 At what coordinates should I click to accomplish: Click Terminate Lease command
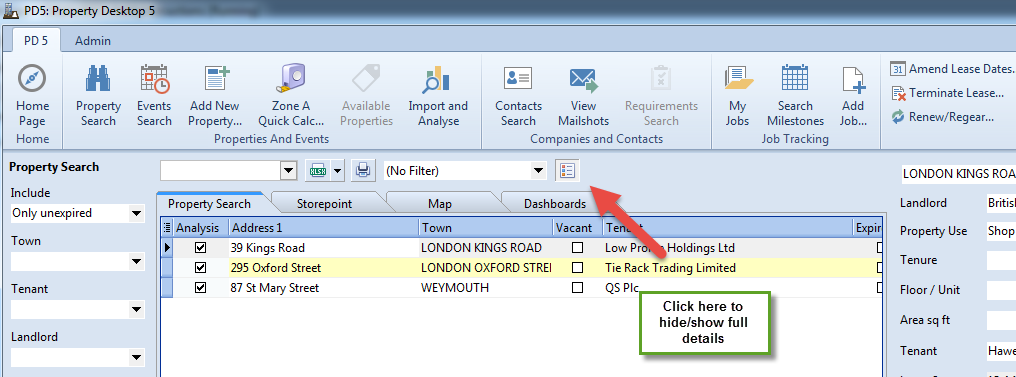tap(948, 93)
